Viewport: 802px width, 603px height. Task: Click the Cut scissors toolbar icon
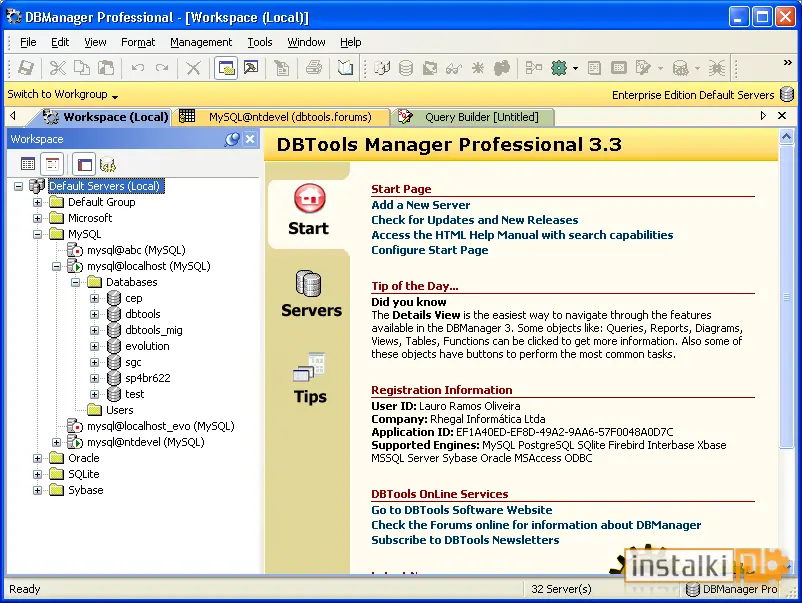click(x=57, y=68)
